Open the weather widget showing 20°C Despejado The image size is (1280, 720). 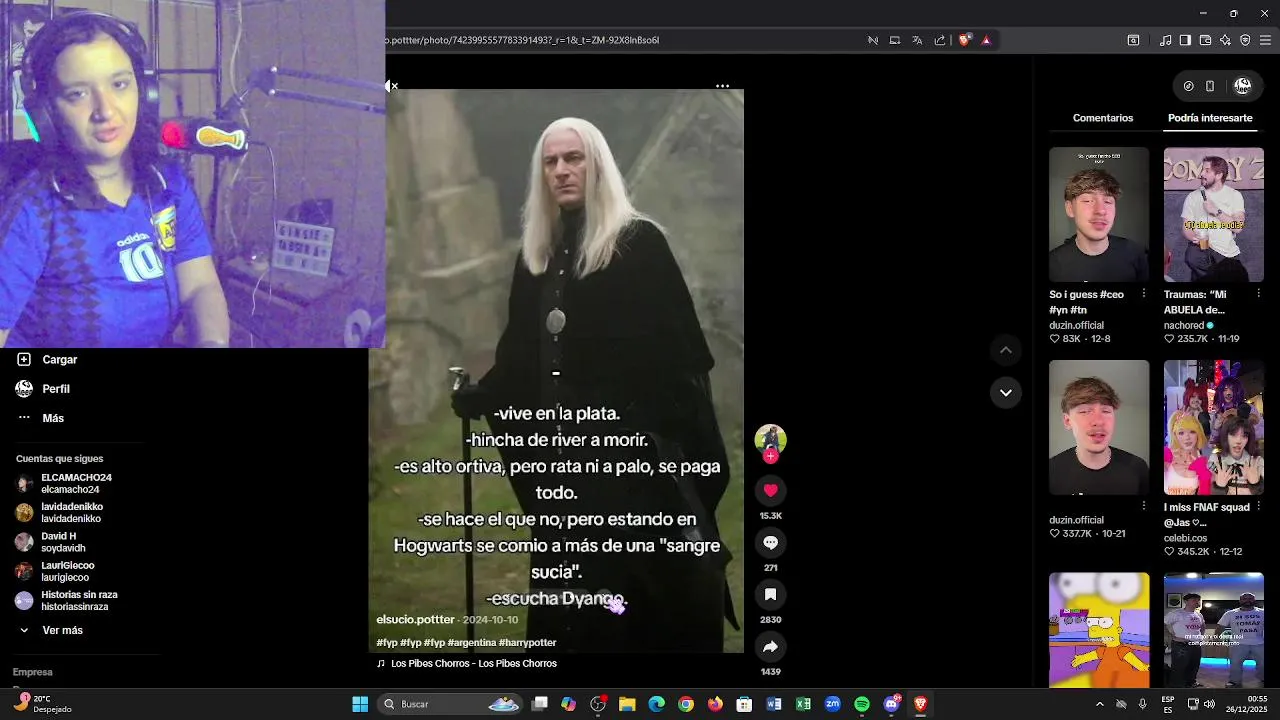pos(43,703)
